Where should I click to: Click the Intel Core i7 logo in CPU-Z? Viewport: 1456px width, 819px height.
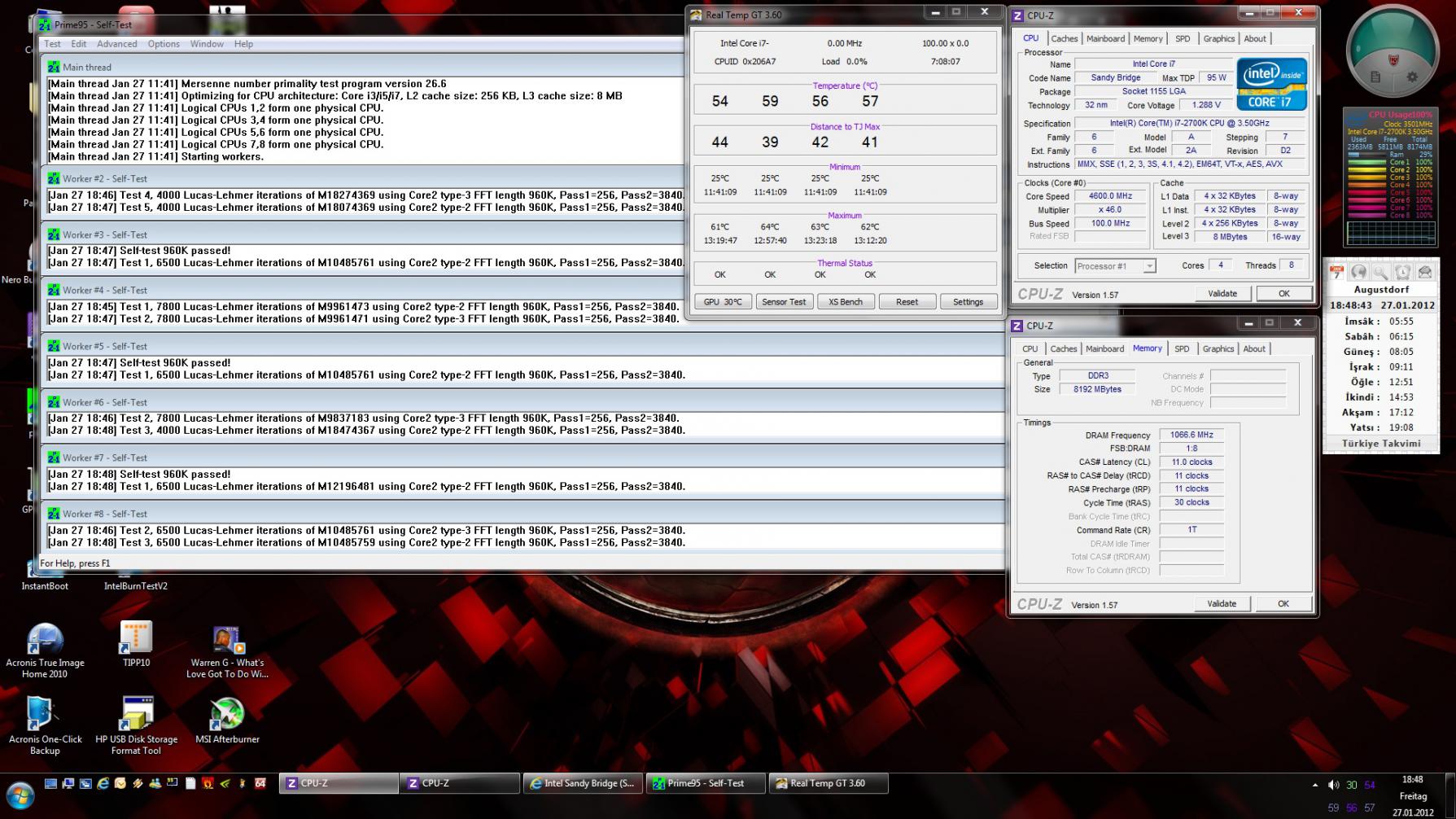(x=1271, y=84)
